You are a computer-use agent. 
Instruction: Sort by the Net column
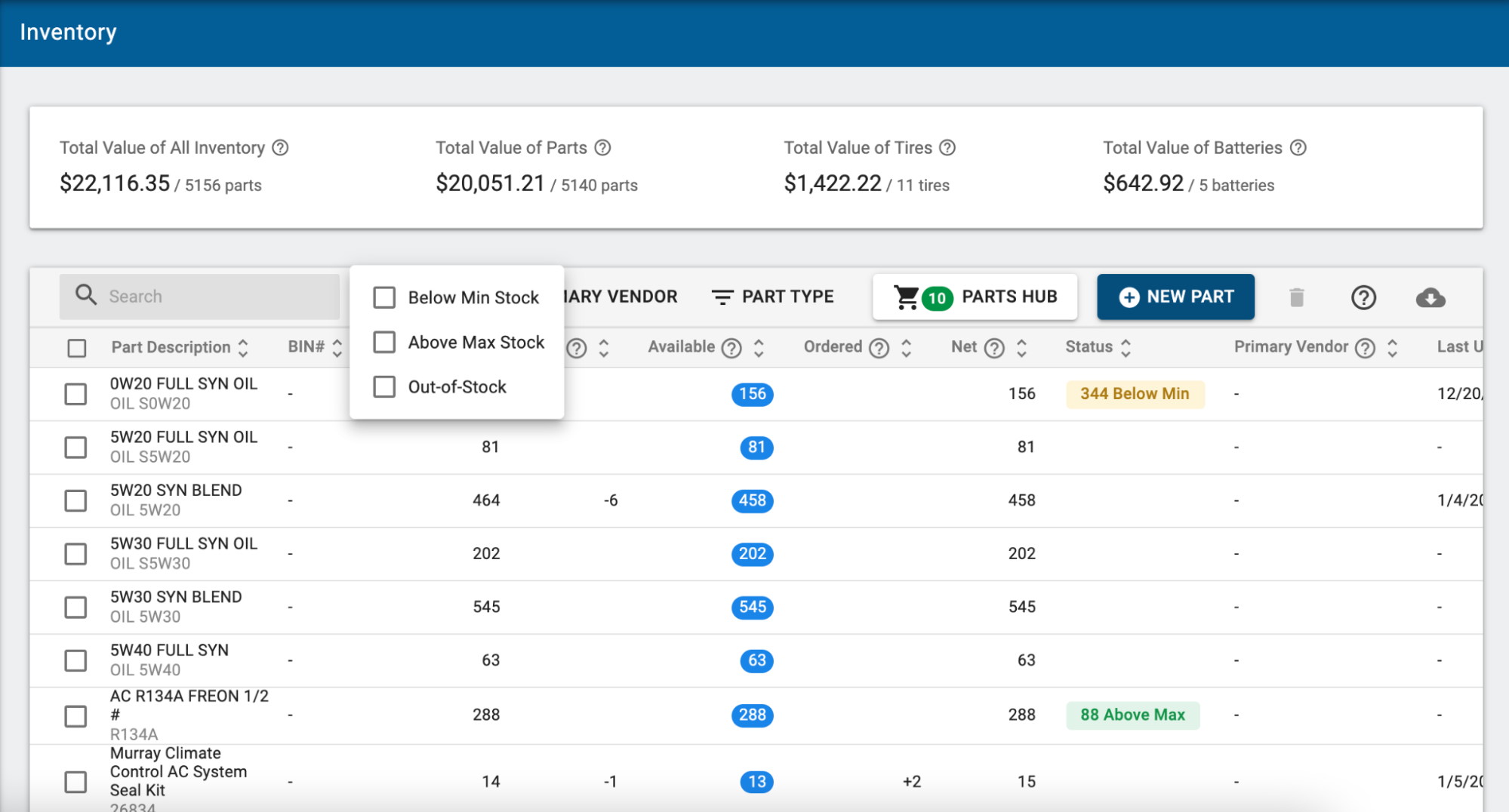[1021, 347]
